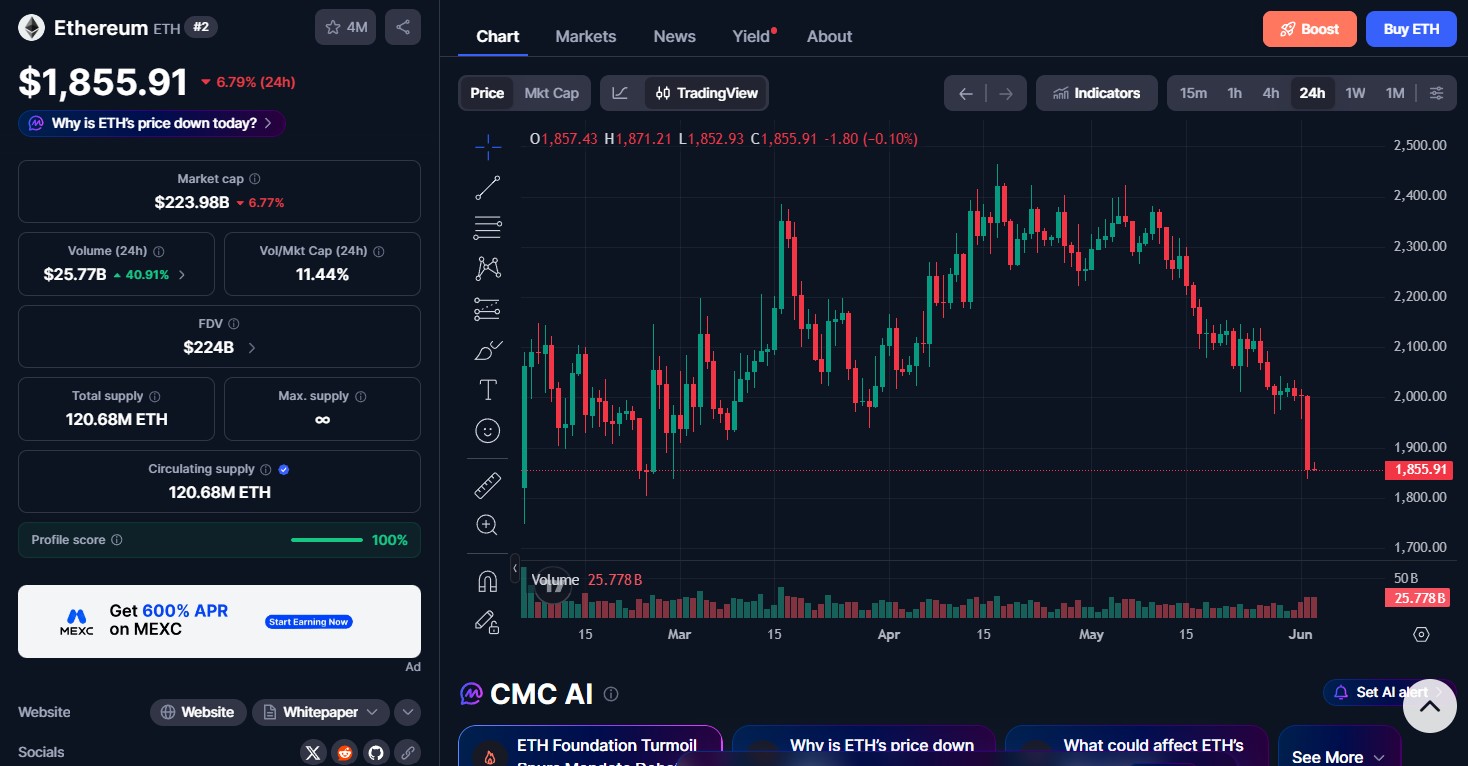Select the crosshair cursor tool
Viewport: 1468px width, 766px height.
[x=488, y=147]
